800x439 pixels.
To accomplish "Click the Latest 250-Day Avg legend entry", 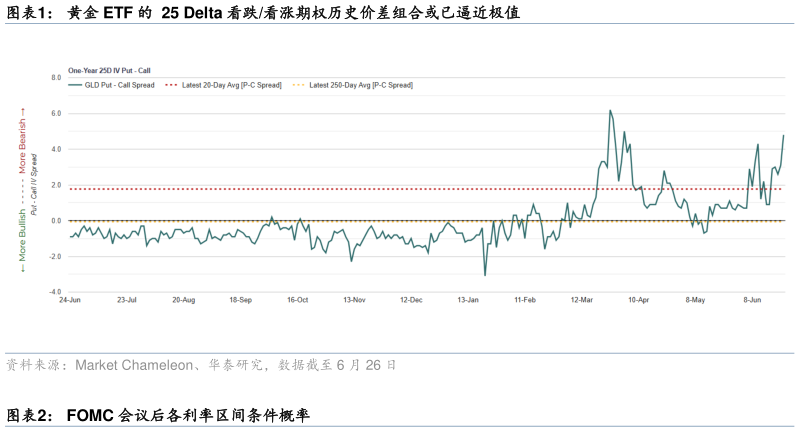I will [353, 85].
